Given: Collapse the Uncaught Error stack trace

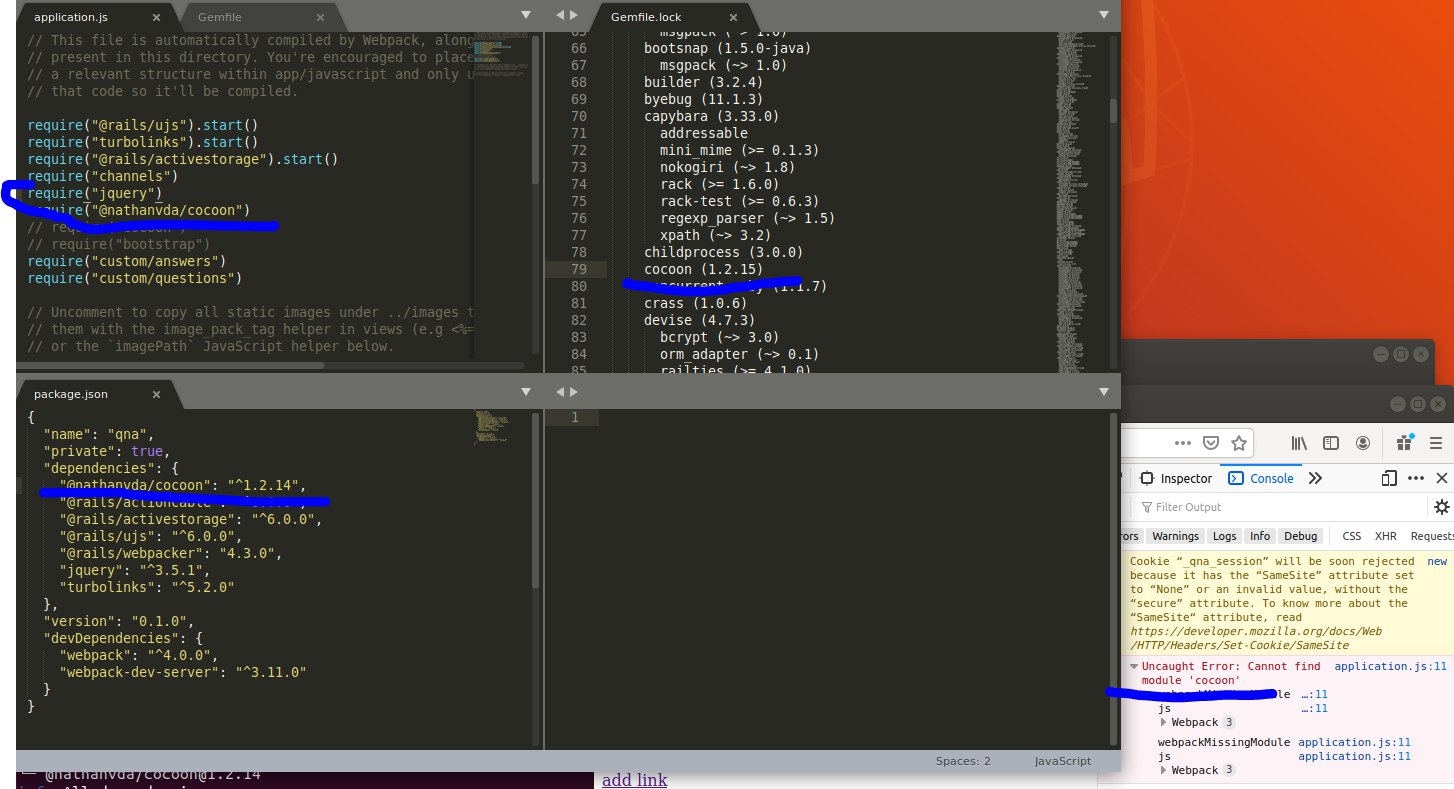Looking at the screenshot, I should tap(1134, 666).
